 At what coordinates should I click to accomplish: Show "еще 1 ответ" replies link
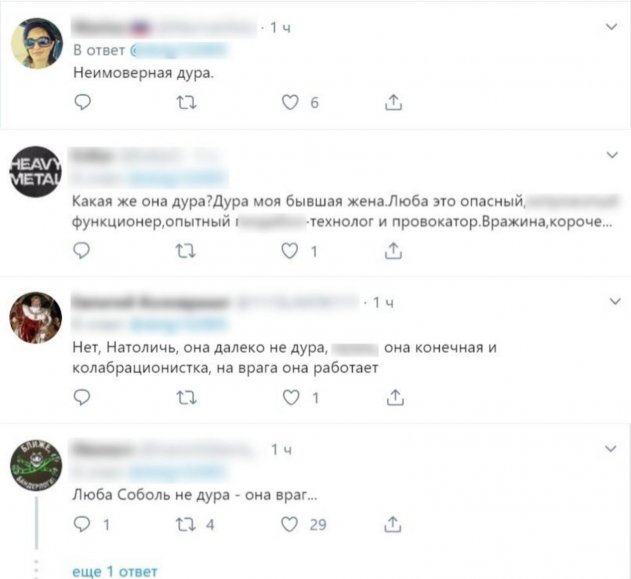coord(115,571)
